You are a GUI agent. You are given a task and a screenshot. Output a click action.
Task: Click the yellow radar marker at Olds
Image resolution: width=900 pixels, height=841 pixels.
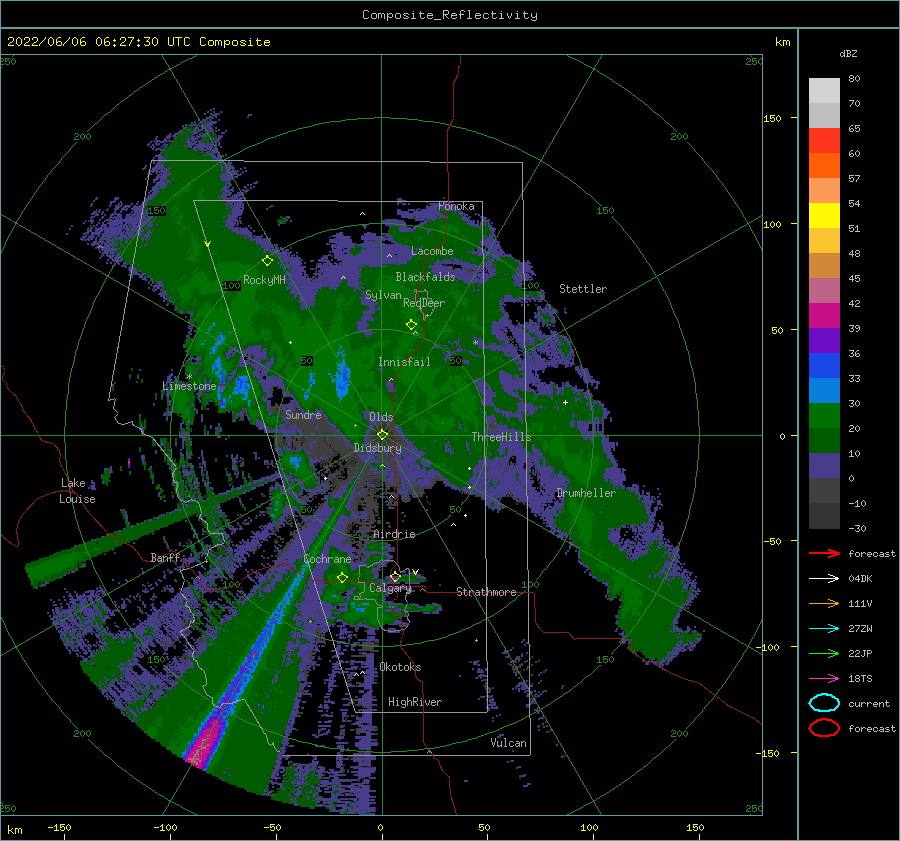(x=382, y=435)
